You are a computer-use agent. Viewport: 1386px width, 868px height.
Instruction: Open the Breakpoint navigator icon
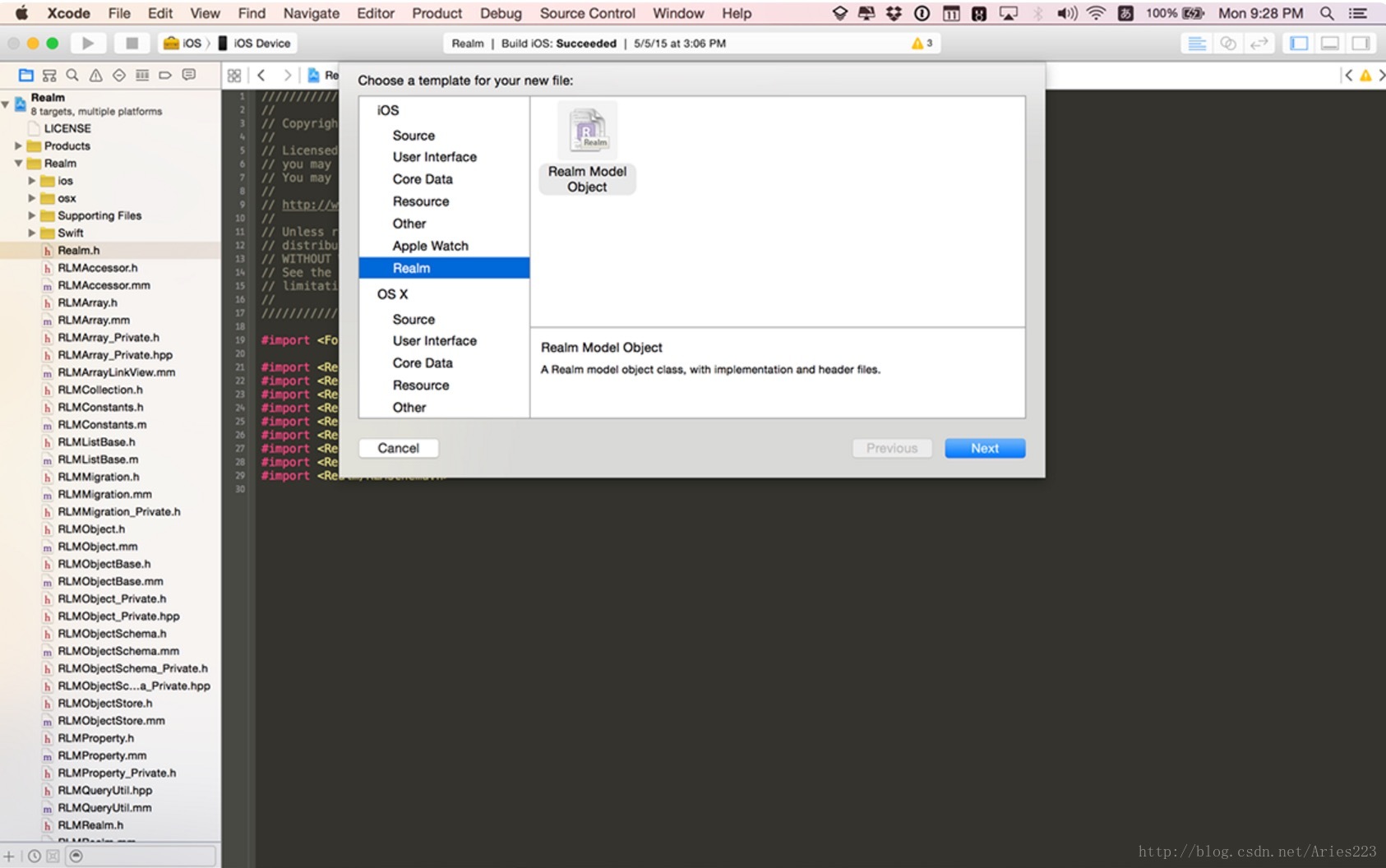click(165, 76)
